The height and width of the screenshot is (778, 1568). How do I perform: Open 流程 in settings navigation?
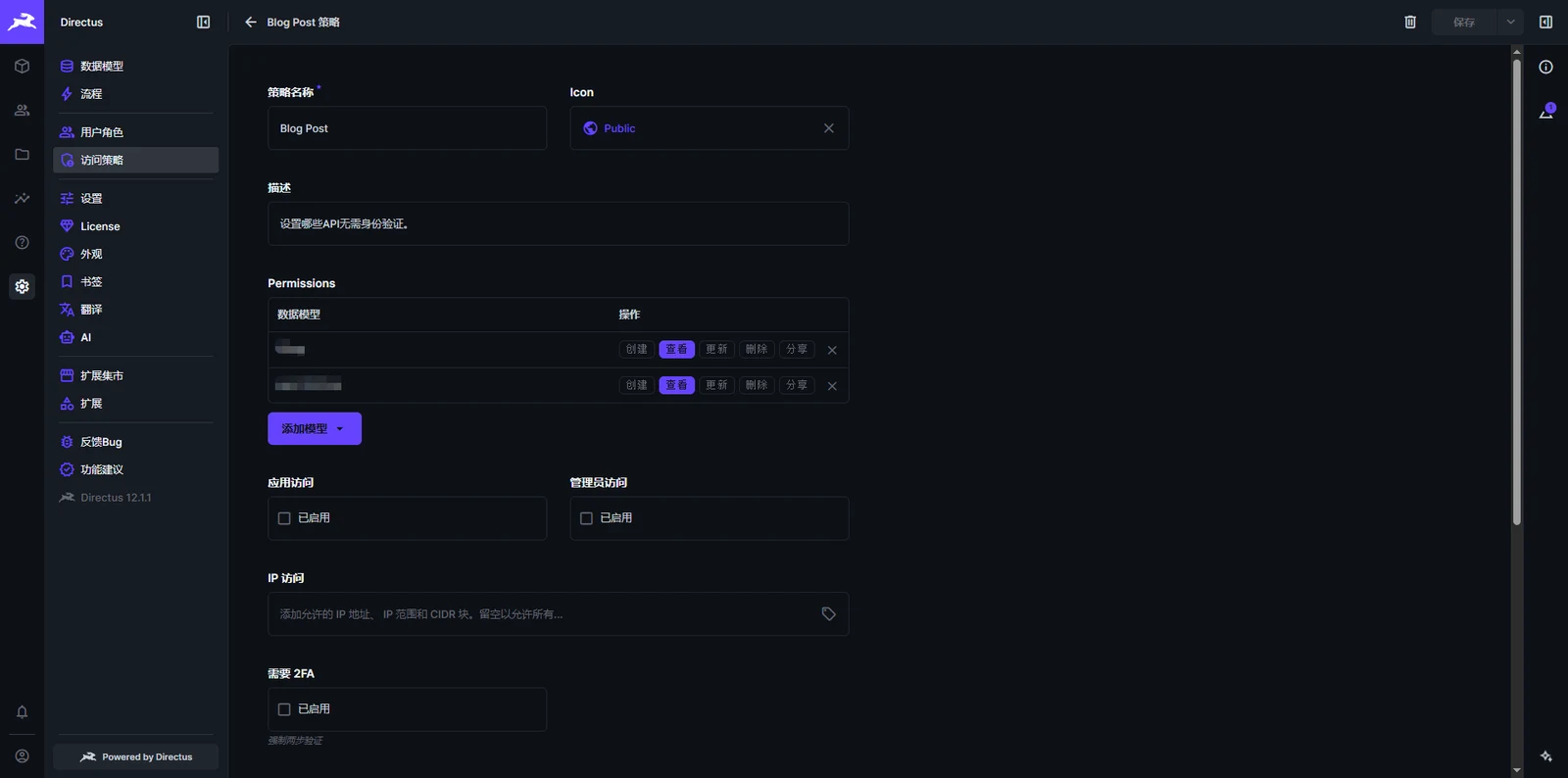click(x=135, y=94)
